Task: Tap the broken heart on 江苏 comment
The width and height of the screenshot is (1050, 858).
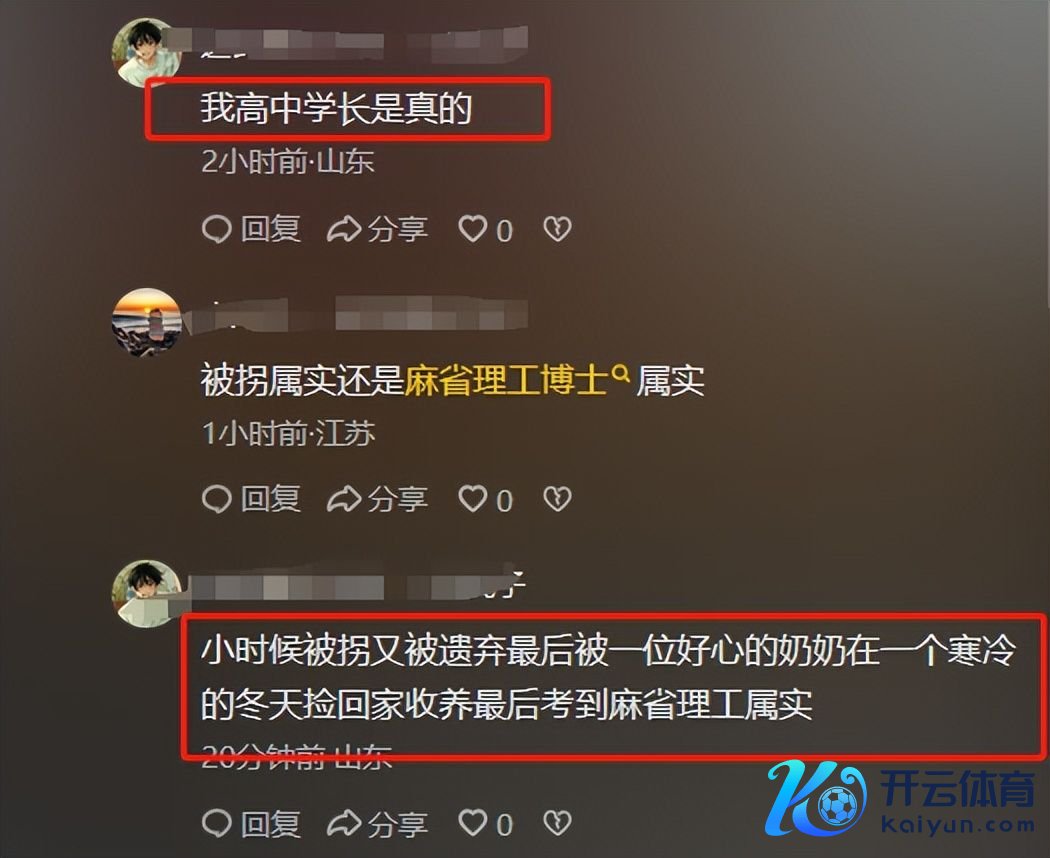Action: 557,499
